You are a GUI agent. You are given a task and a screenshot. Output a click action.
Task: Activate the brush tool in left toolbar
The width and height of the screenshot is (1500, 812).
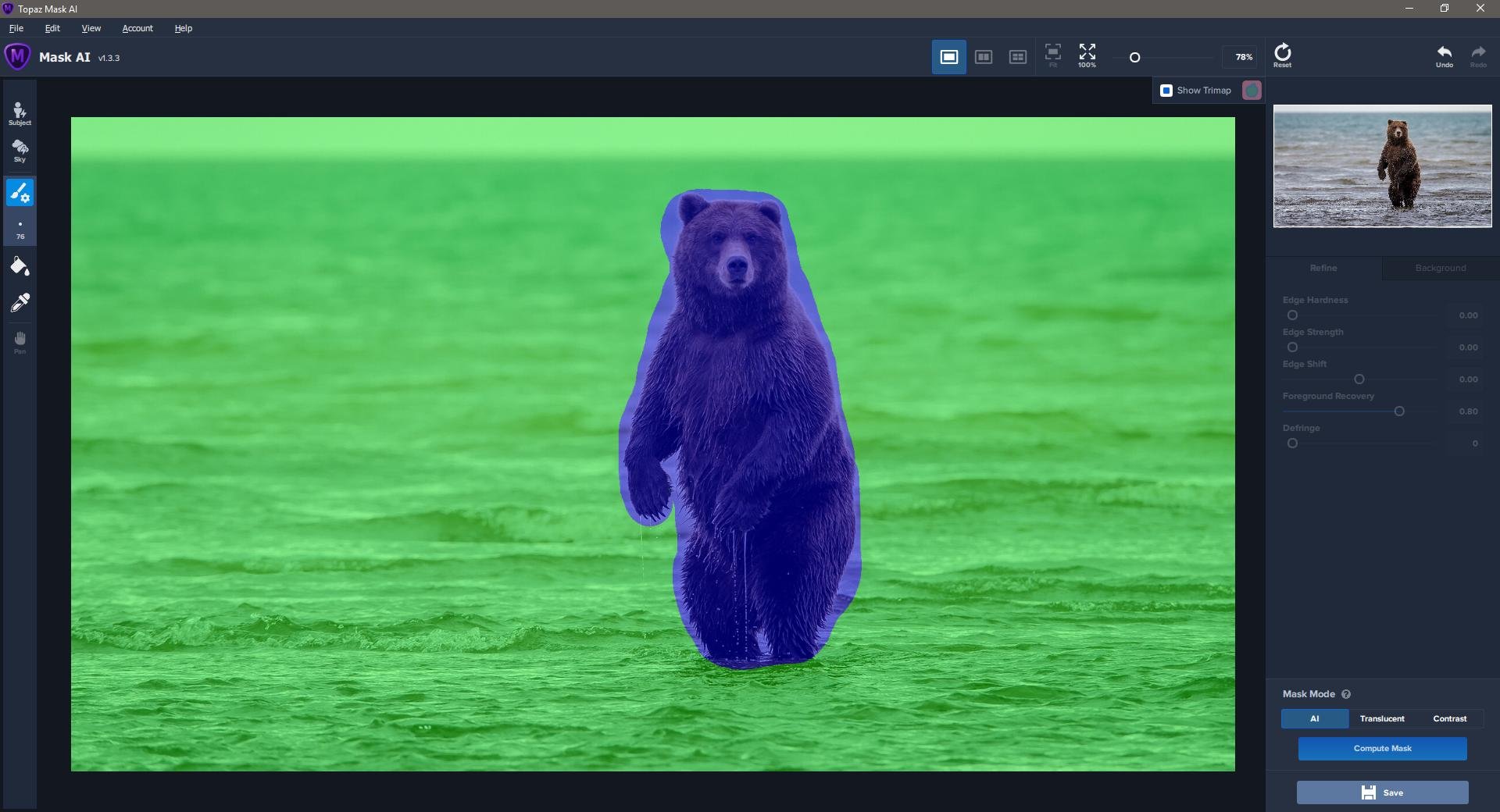click(x=20, y=192)
